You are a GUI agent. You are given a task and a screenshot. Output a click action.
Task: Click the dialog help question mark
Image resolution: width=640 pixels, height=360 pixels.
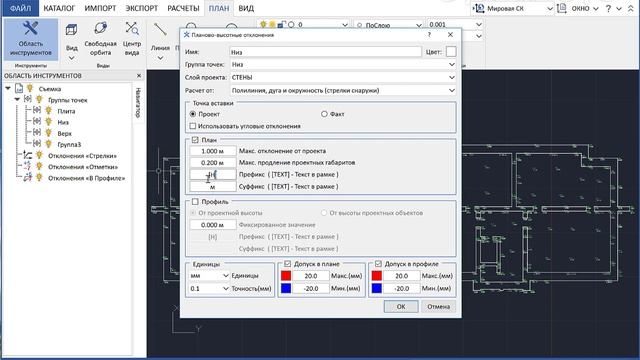click(x=429, y=35)
